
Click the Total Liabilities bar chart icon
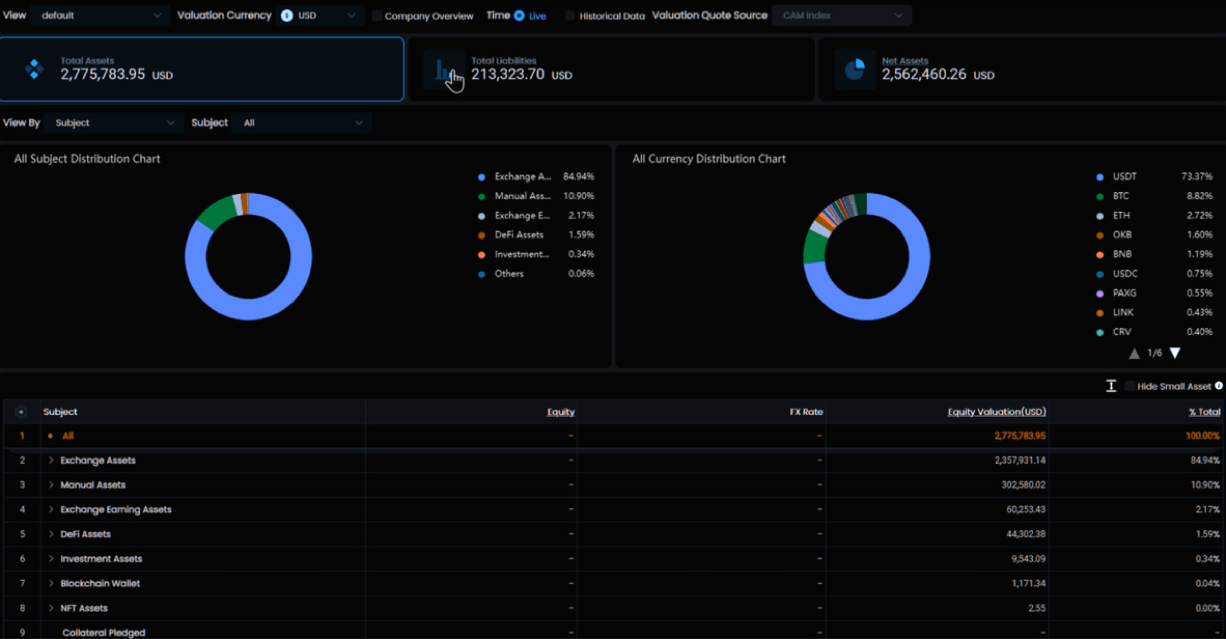[x=444, y=70]
